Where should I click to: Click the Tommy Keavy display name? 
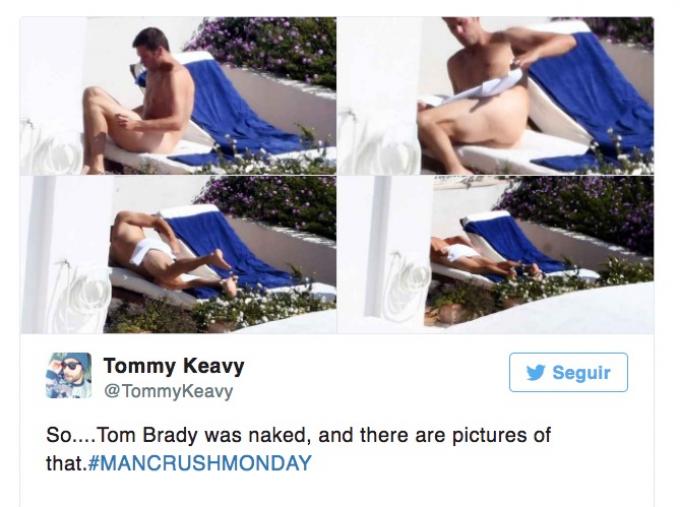pyautogui.click(x=173, y=366)
